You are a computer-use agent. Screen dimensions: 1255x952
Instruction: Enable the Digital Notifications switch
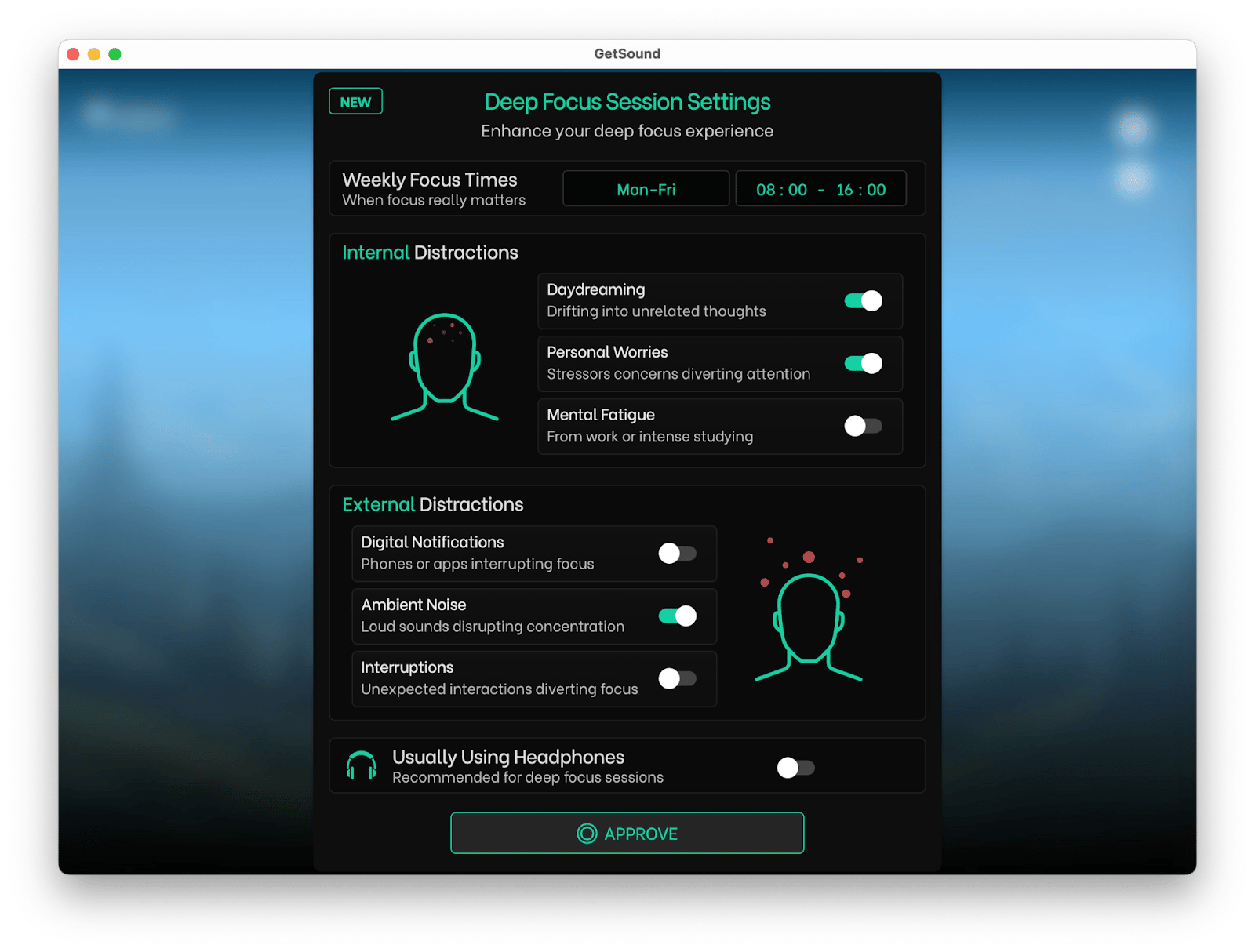click(677, 554)
